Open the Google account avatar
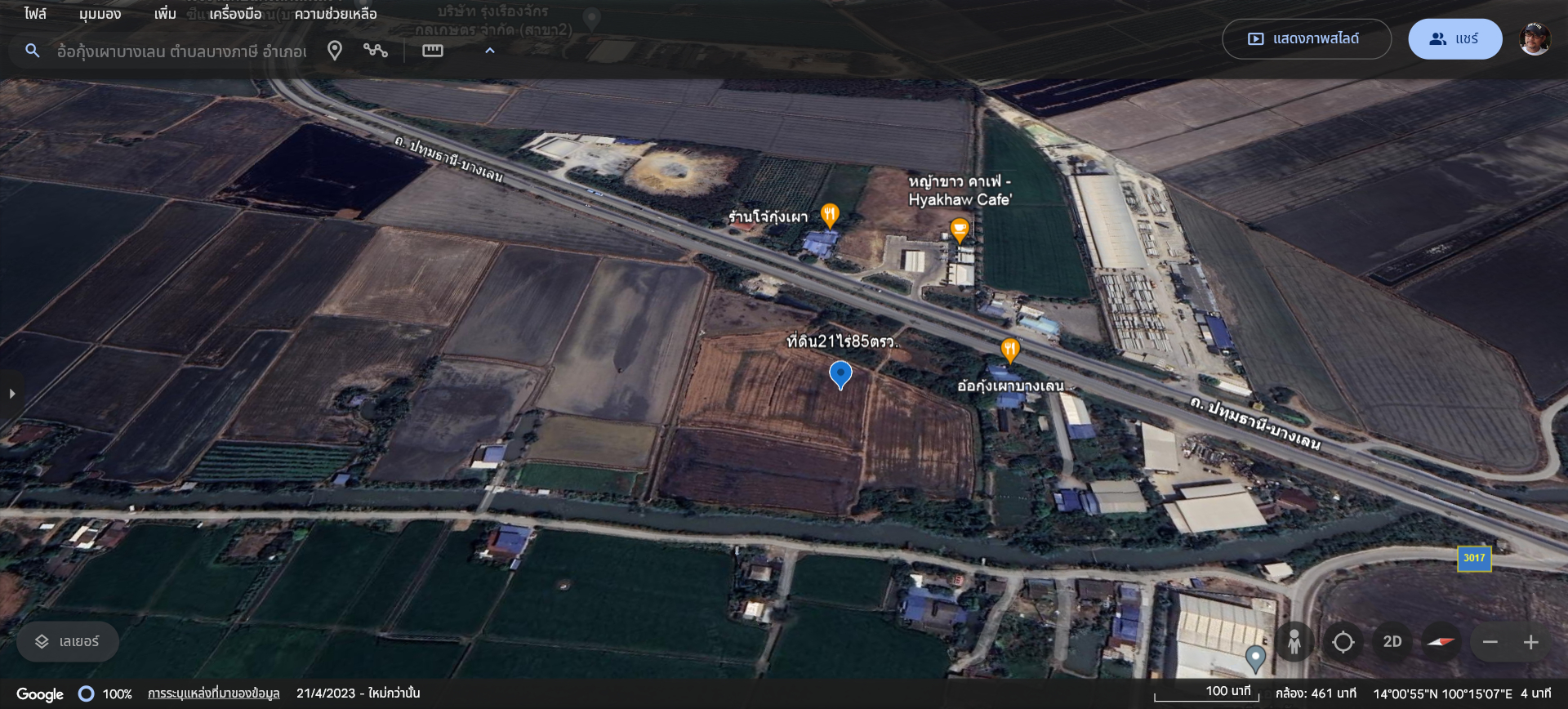 coord(1535,39)
